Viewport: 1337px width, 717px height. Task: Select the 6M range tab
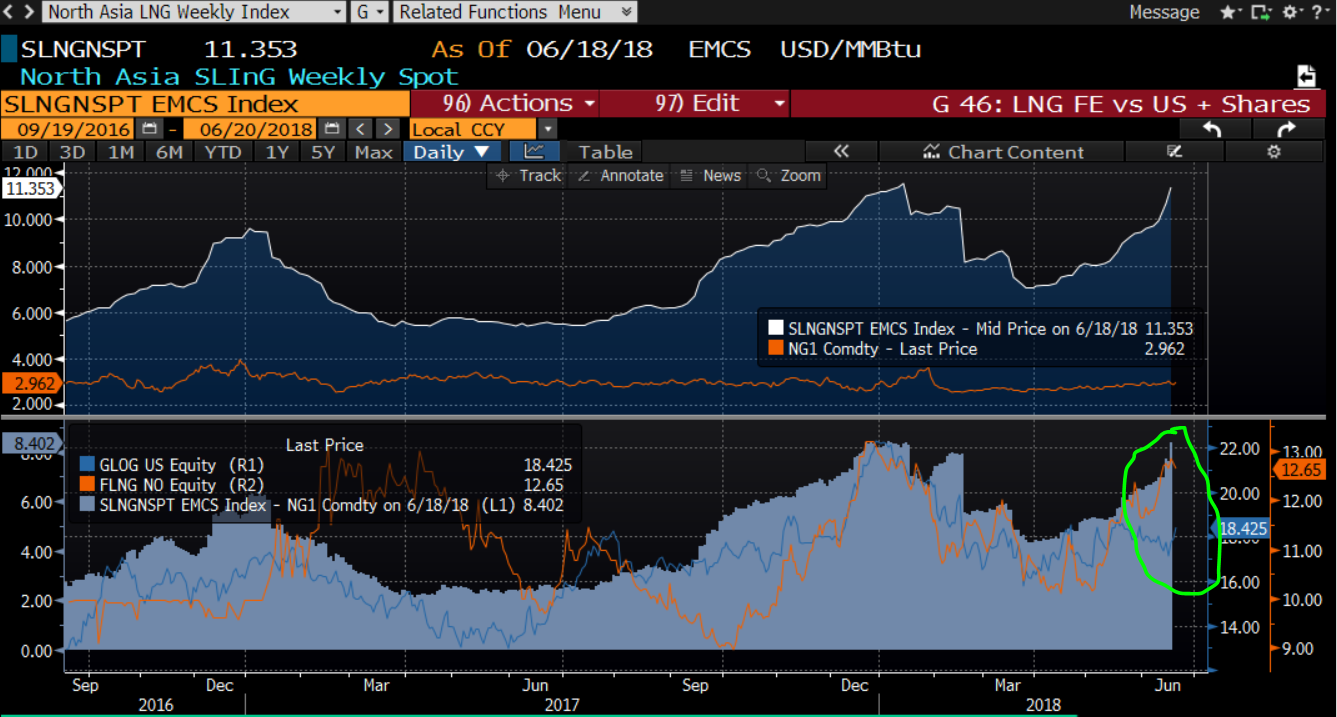(x=169, y=152)
